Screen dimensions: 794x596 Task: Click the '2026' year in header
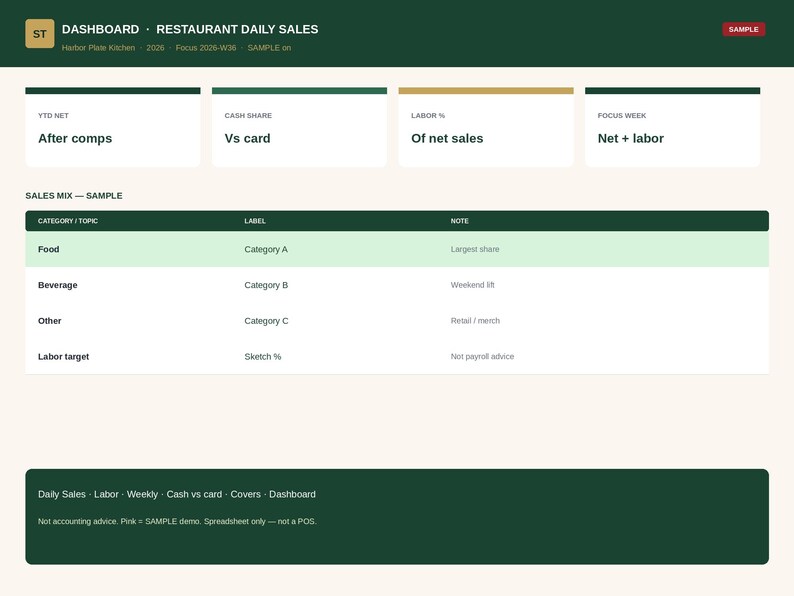pyautogui.click(x=155, y=48)
